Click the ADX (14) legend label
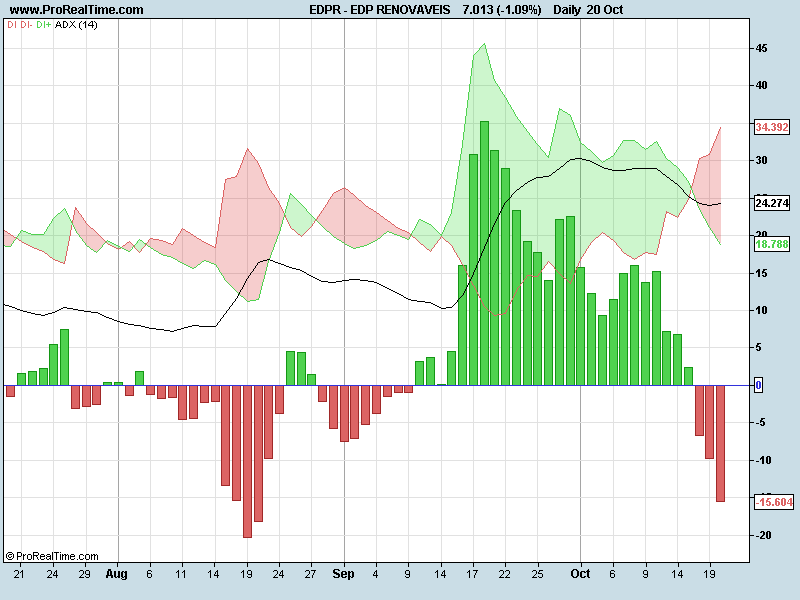Image resolution: width=800 pixels, height=600 pixels. click(x=76, y=24)
